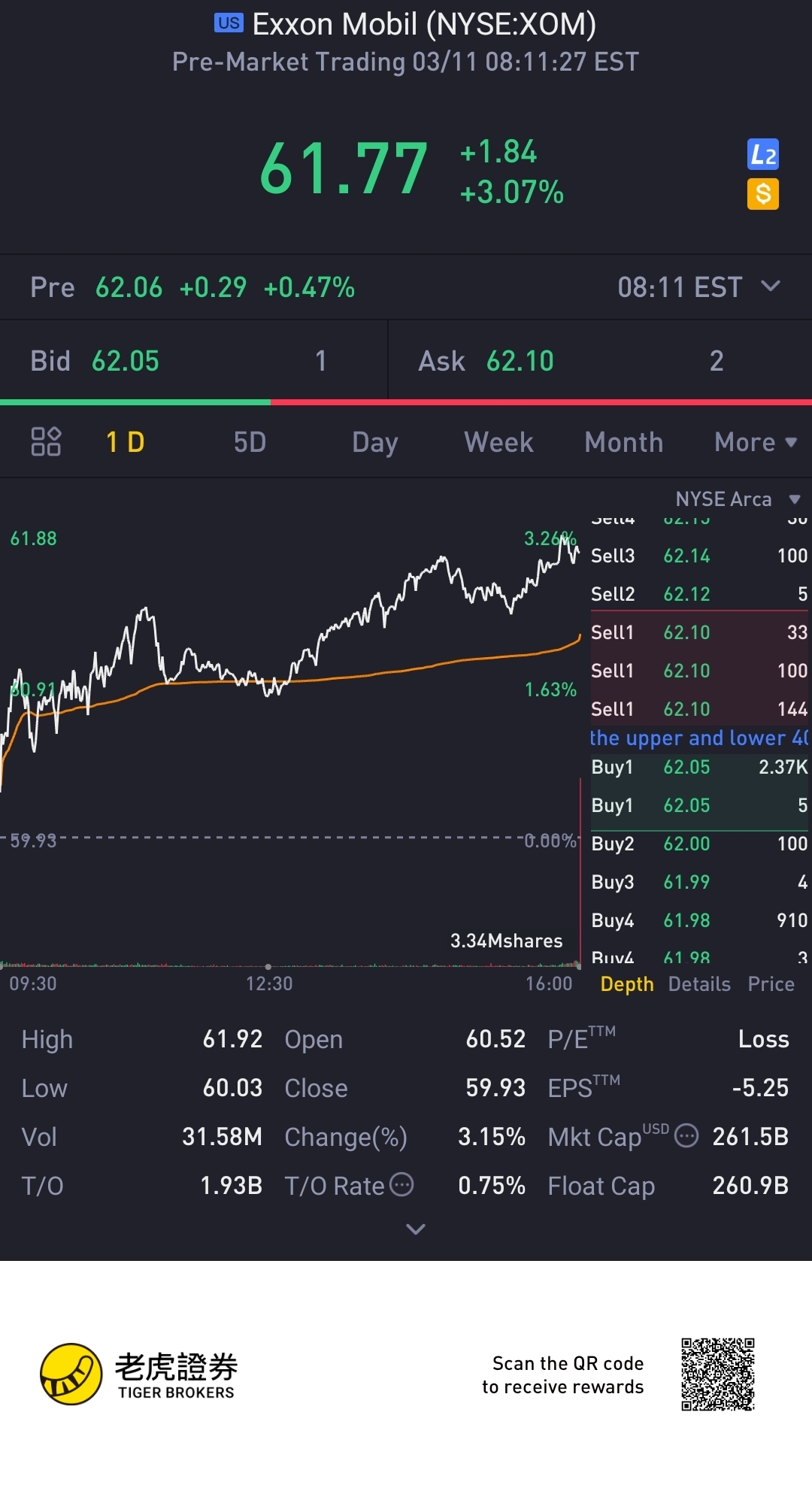Select Sell1 62.10 row with 144 shares
This screenshot has height=1488, width=812.
tap(699, 709)
